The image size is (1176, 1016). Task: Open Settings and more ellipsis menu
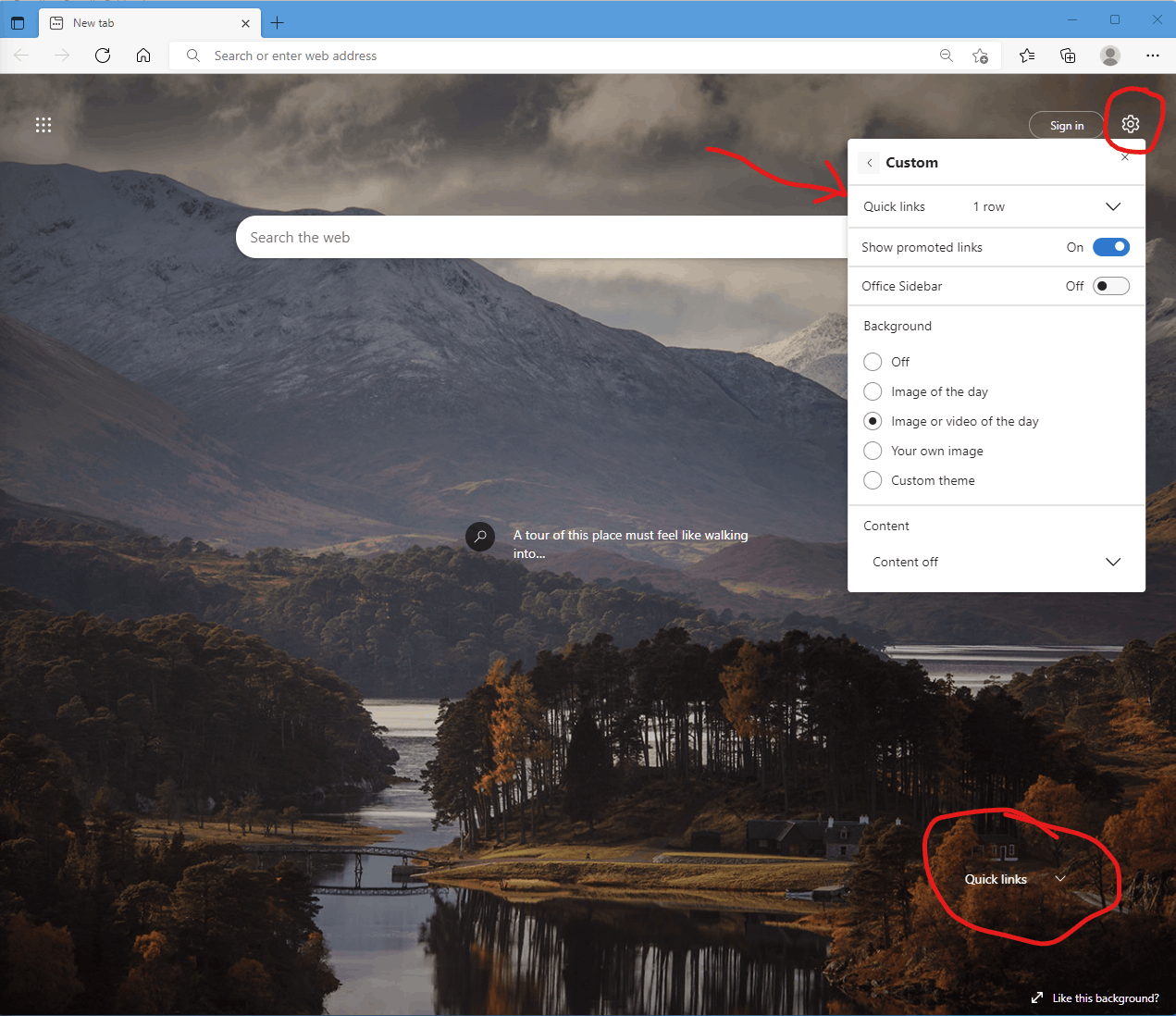(1152, 56)
